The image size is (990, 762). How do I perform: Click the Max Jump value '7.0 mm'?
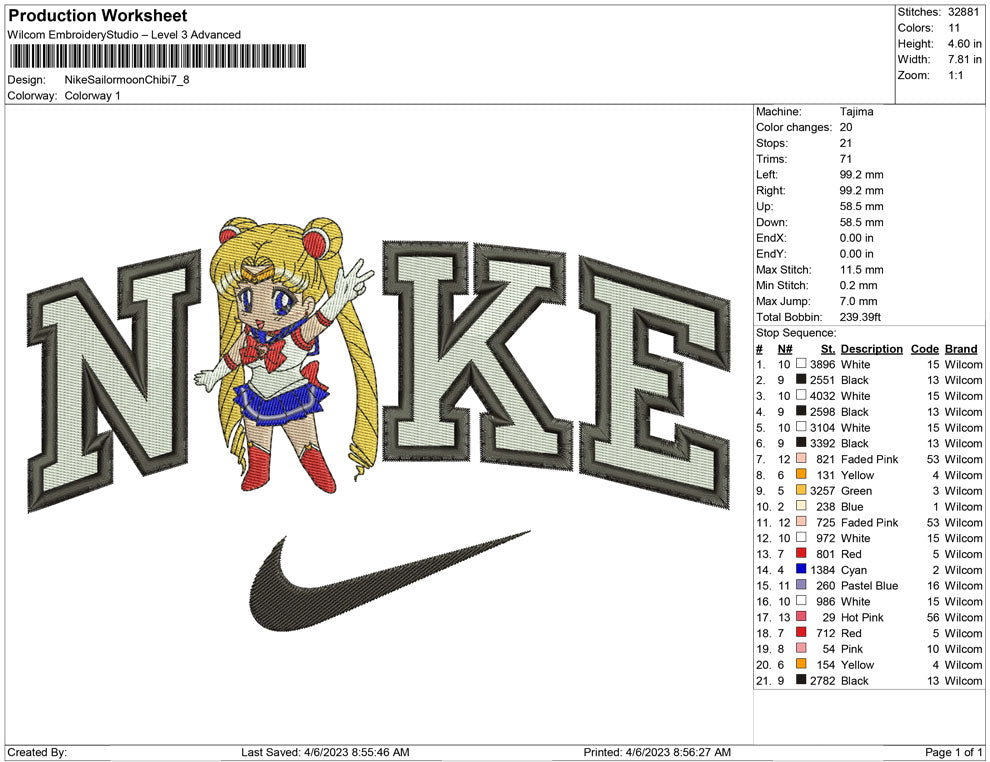point(859,301)
